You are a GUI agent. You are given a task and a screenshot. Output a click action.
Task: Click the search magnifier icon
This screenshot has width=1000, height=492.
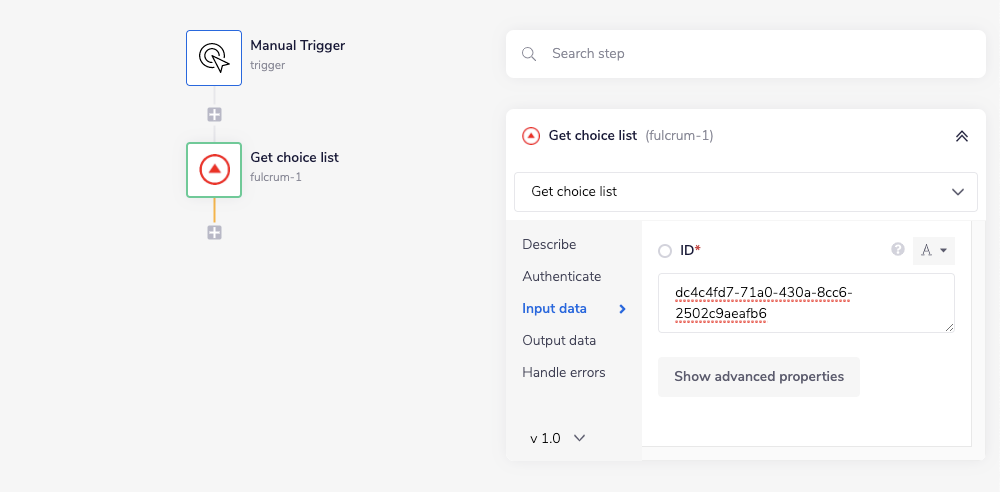click(x=530, y=54)
